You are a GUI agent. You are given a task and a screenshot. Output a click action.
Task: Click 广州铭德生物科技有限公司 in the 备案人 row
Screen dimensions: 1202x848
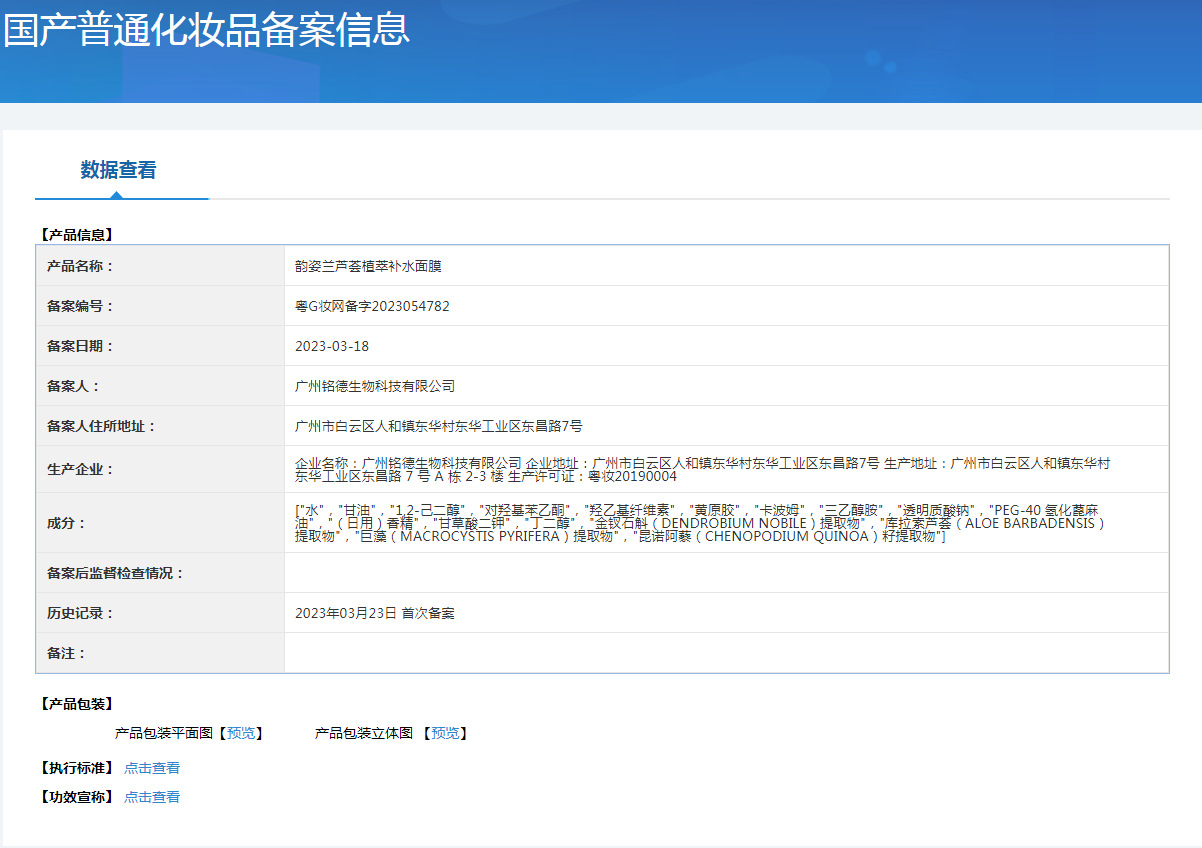pos(375,386)
